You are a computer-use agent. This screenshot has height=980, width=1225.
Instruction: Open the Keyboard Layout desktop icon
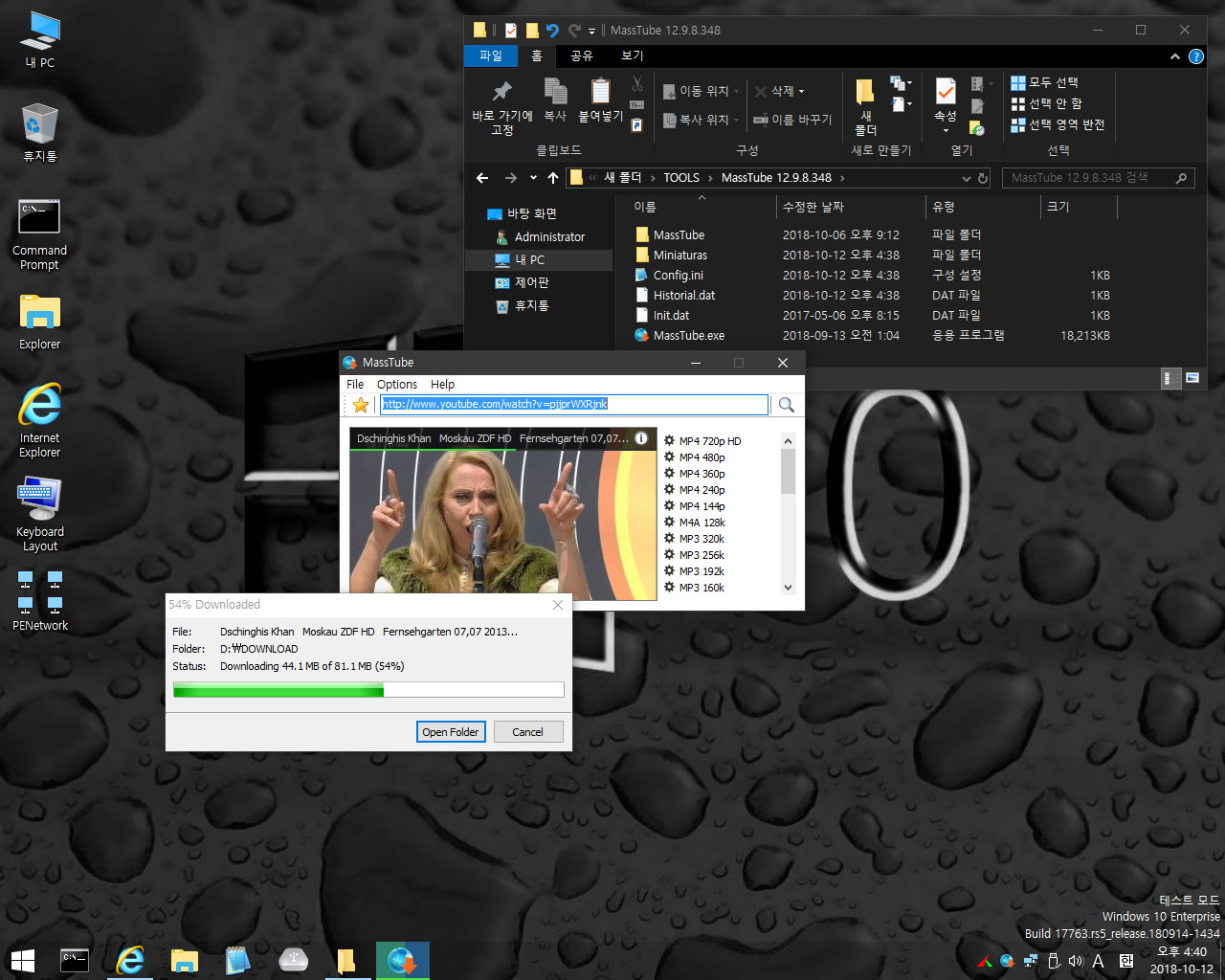(x=39, y=515)
